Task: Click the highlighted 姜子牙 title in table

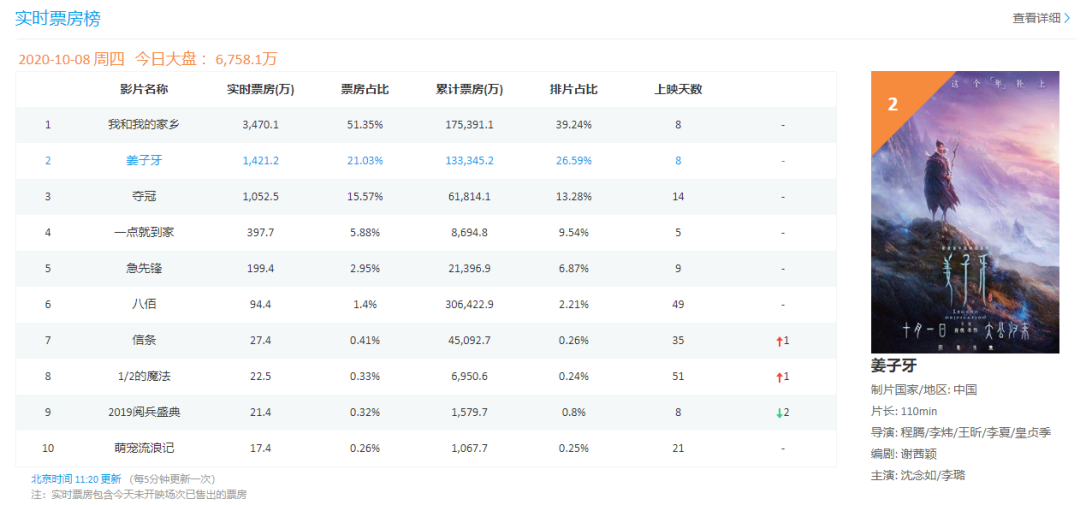Action: point(144,161)
